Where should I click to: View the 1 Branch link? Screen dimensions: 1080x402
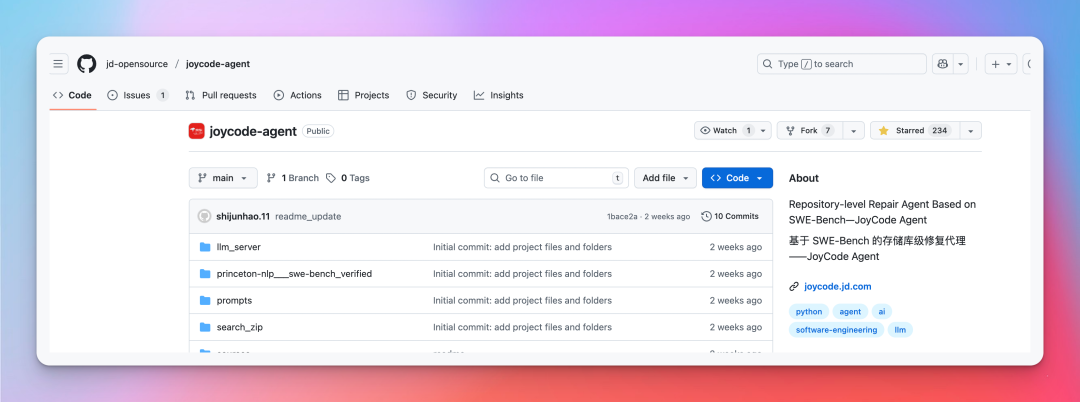coord(293,178)
